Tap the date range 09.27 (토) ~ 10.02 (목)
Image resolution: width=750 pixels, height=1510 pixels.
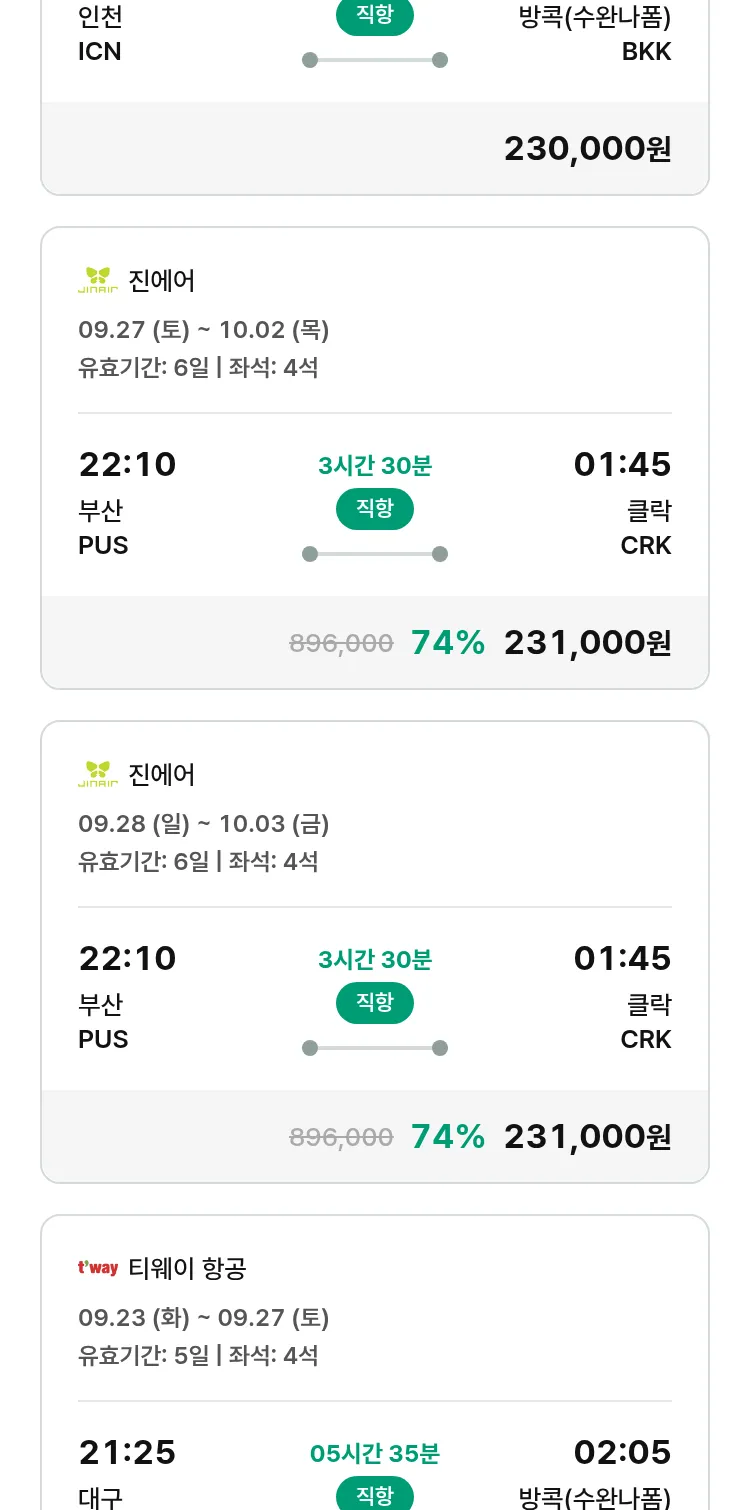click(204, 330)
